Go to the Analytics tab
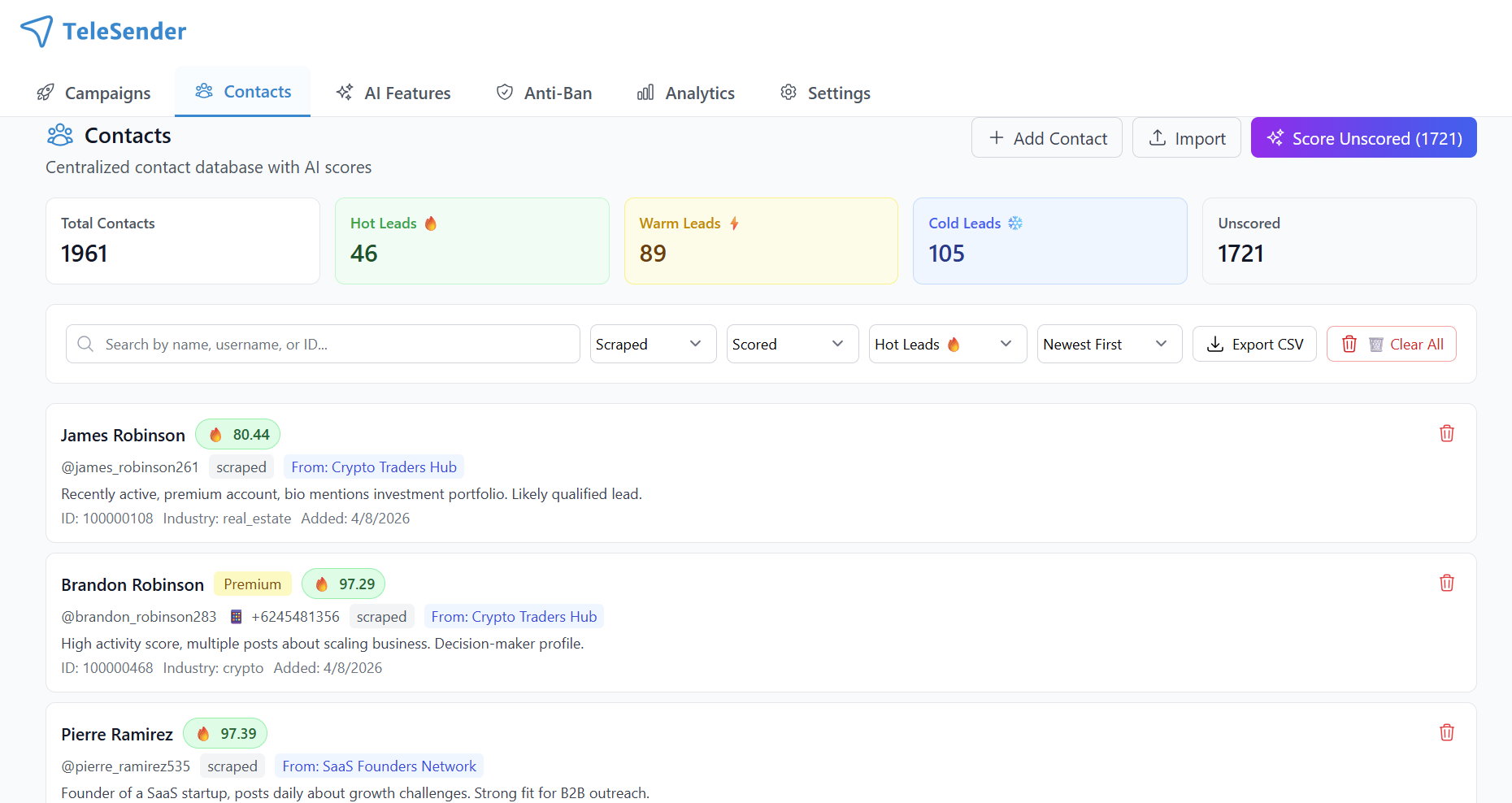 click(685, 93)
